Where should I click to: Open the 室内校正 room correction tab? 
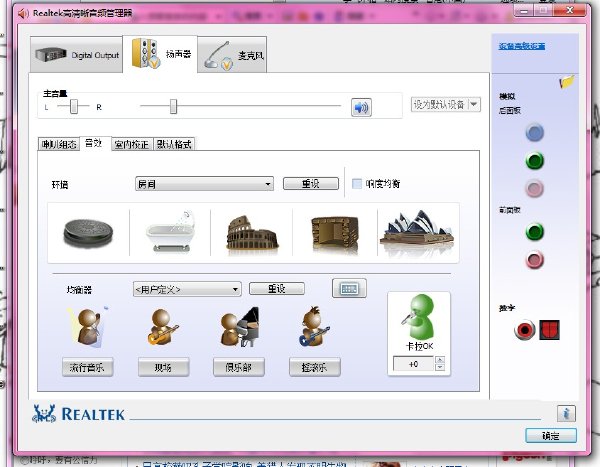132,144
